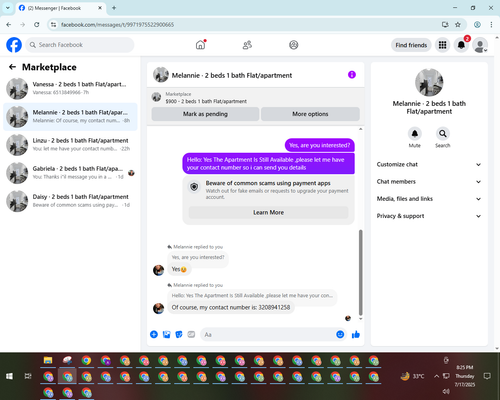Close the Messenger | Facebook tab

(x=100, y=8)
